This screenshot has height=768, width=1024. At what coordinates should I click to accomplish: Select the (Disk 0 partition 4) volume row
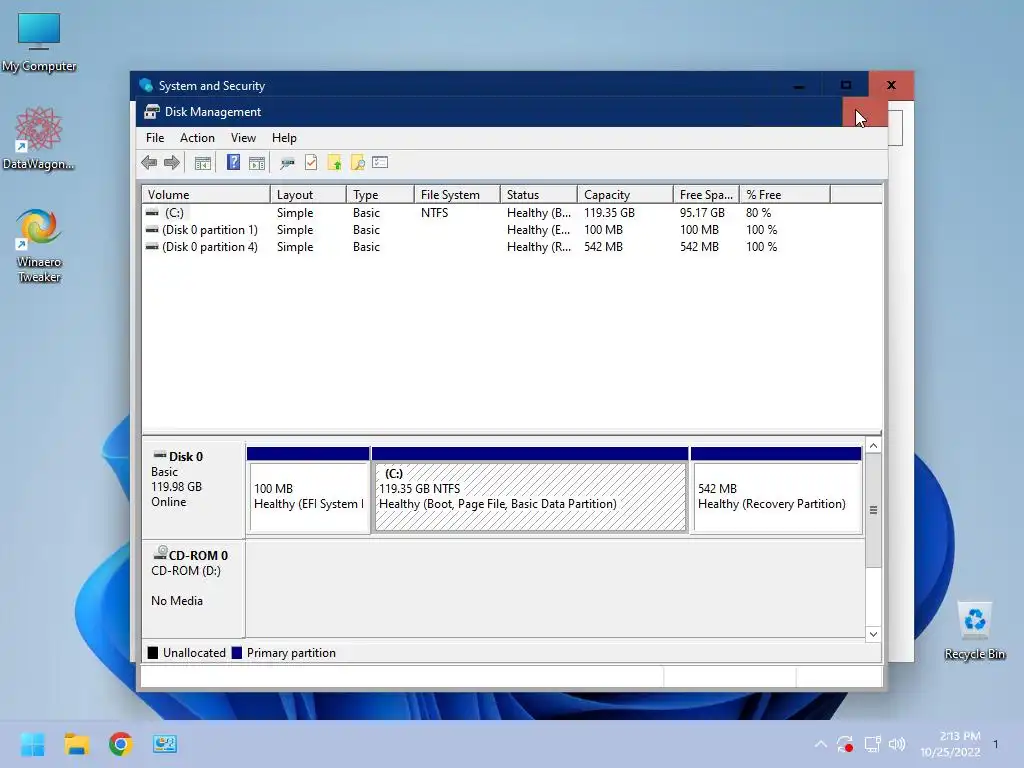click(512, 247)
